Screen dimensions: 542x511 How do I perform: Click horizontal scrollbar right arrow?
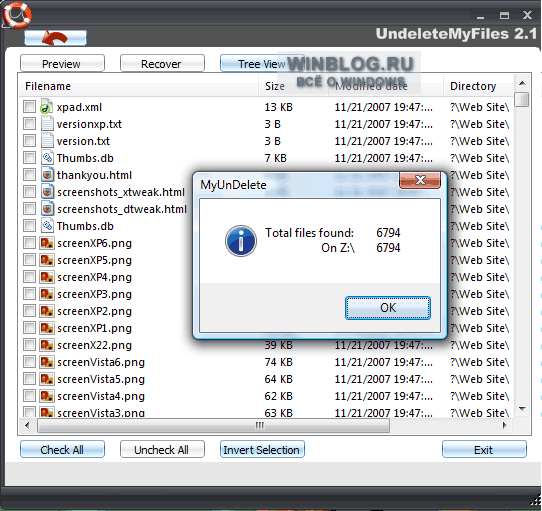pyautogui.click(x=504, y=425)
